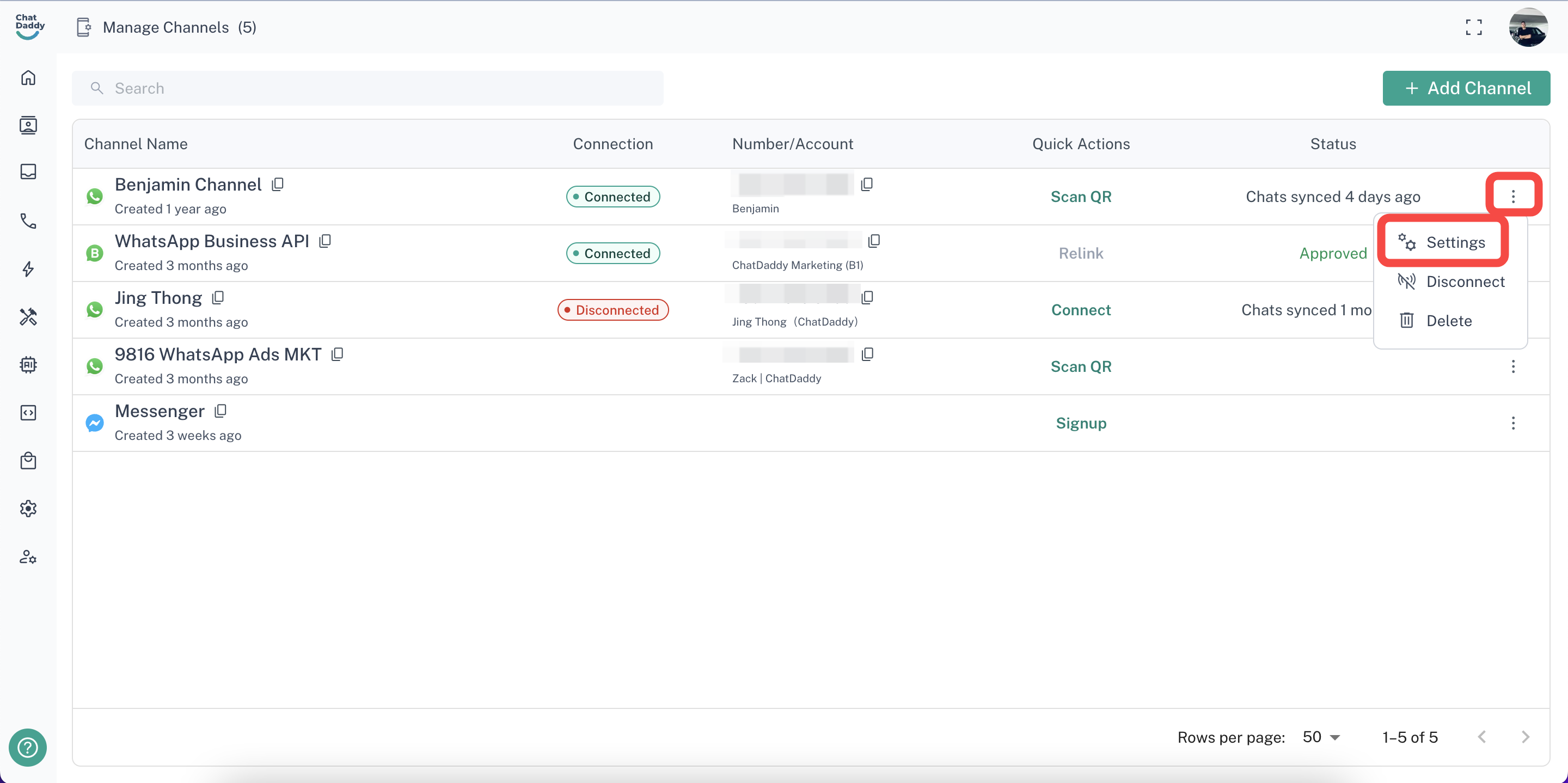
Task: Open the Team management sidebar icon
Action: coord(28,556)
